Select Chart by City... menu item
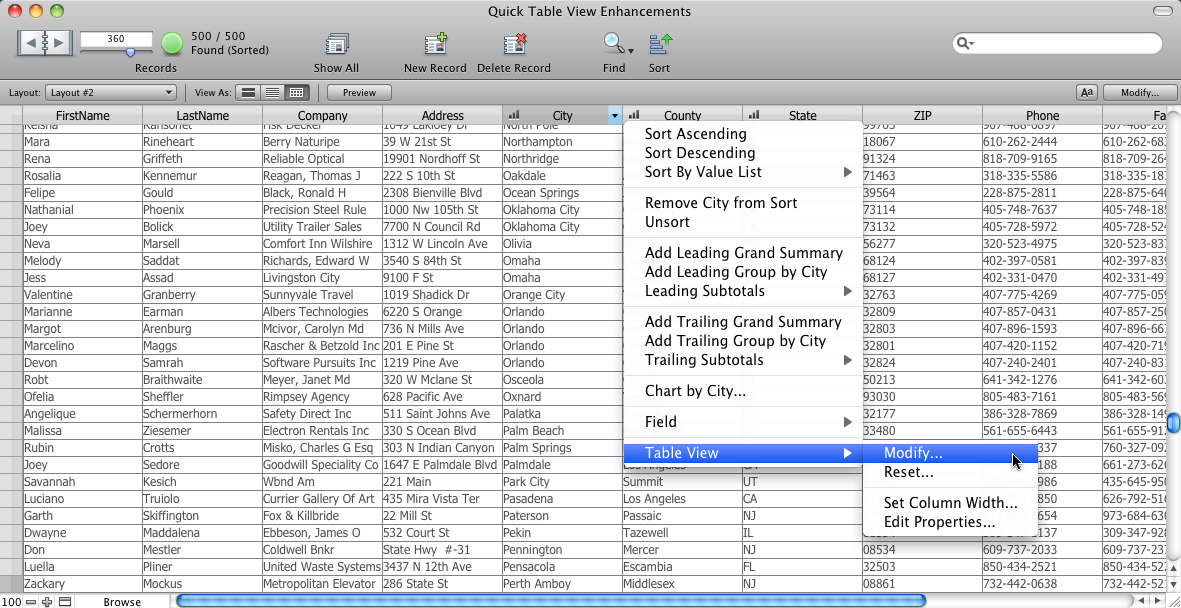The height and width of the screenshot is (608, 1181). (x=695, y=391)
